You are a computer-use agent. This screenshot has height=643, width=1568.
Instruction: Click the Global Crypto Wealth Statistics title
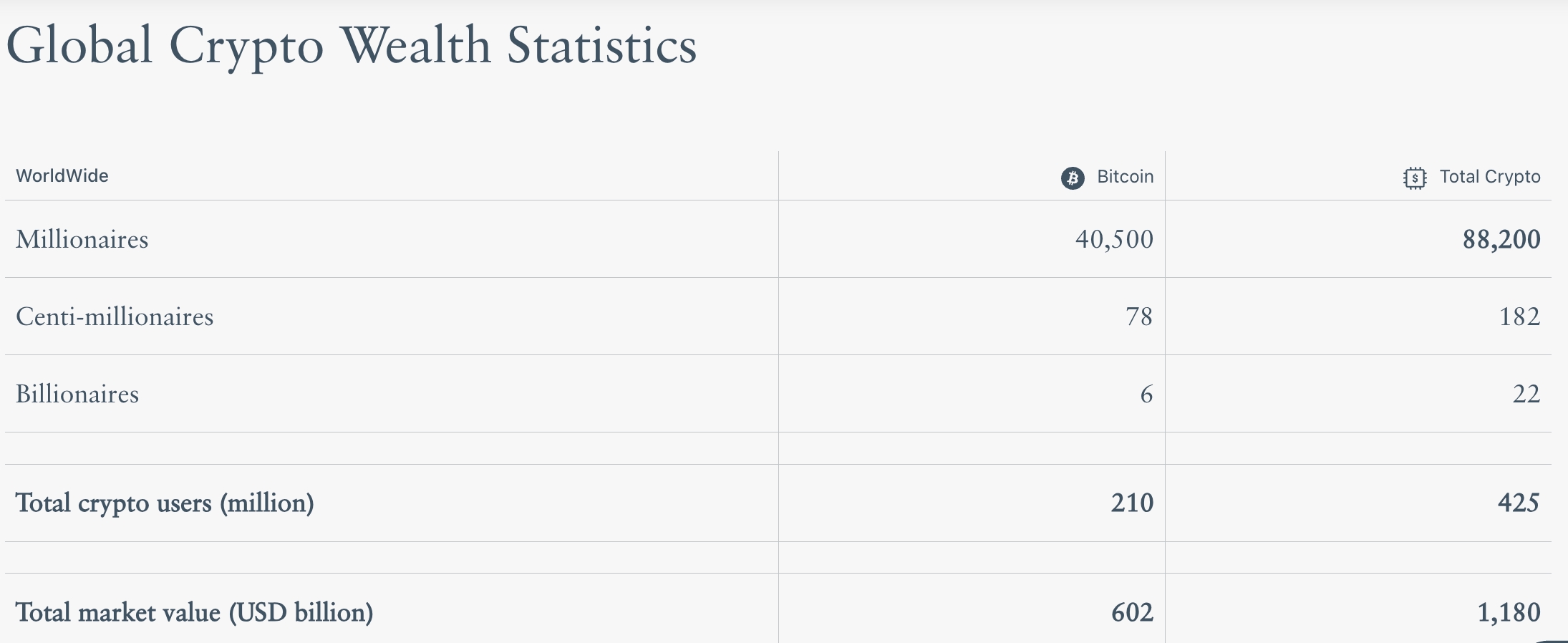point(351,46)
